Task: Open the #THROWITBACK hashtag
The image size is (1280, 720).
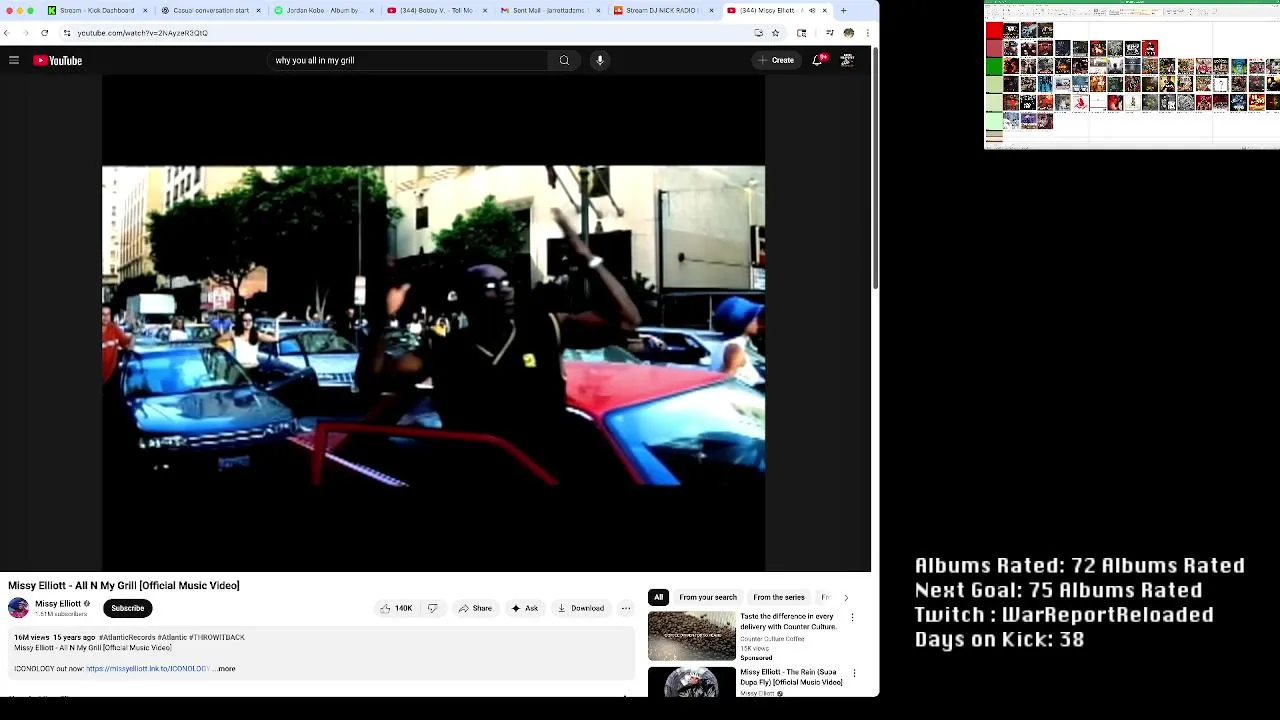Action: [217, 637]
